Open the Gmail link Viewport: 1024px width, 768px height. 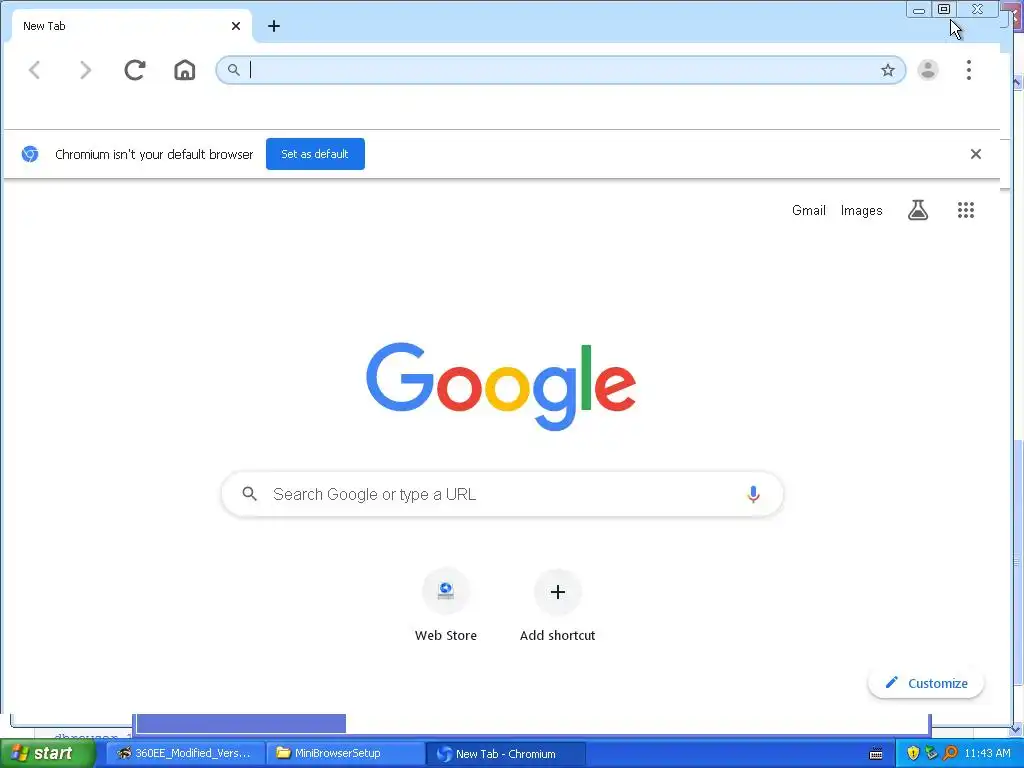[808, 210]
